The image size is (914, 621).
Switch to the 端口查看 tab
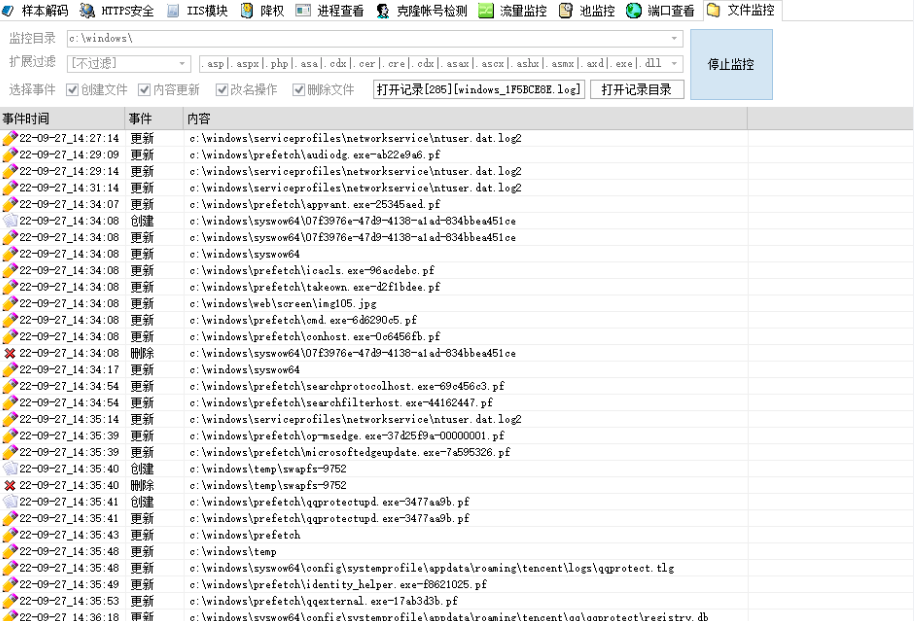coord(653,12)
